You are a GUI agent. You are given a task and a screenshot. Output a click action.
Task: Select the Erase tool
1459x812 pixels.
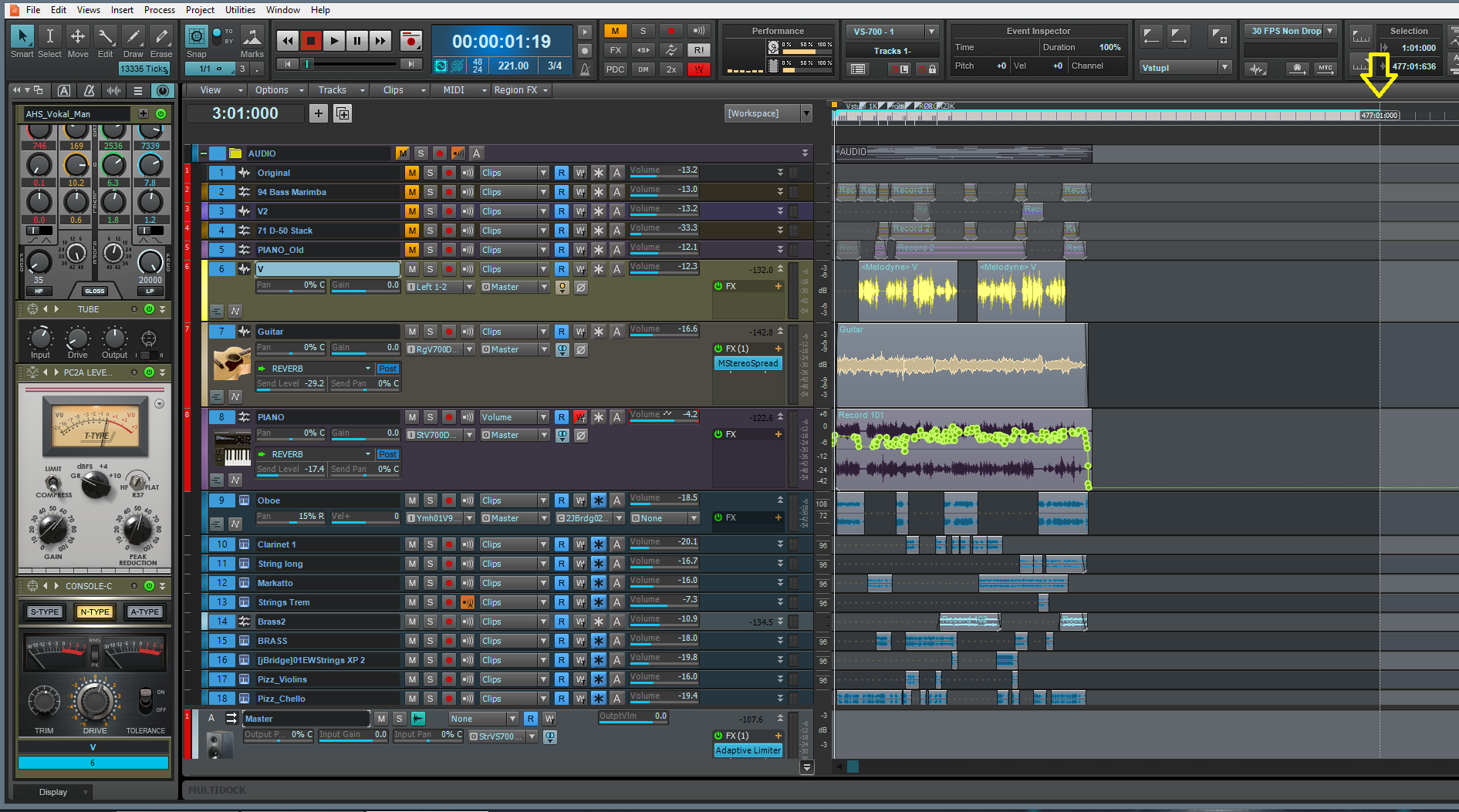point(161,37)
